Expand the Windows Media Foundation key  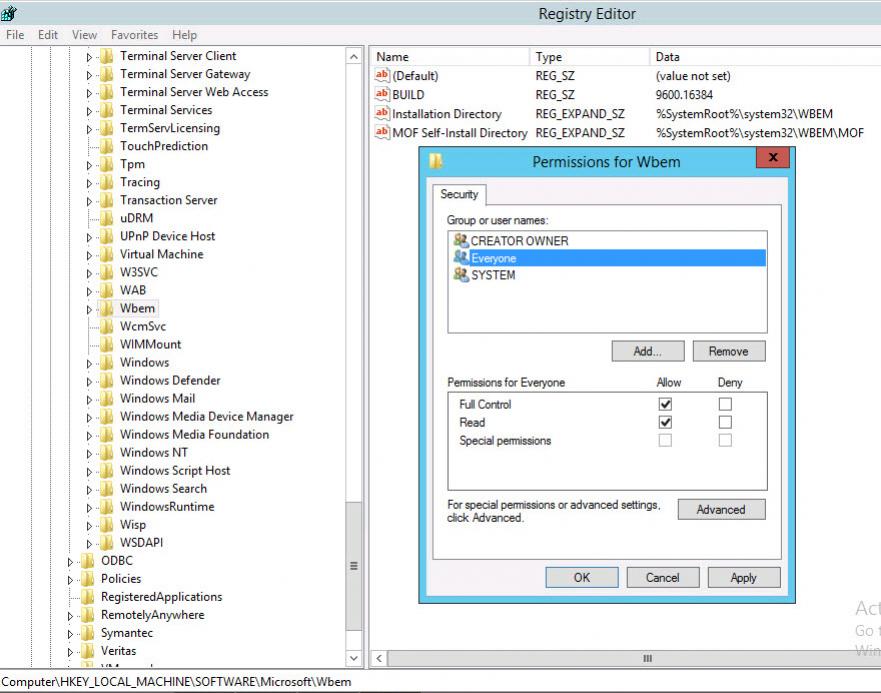(89, 436)
